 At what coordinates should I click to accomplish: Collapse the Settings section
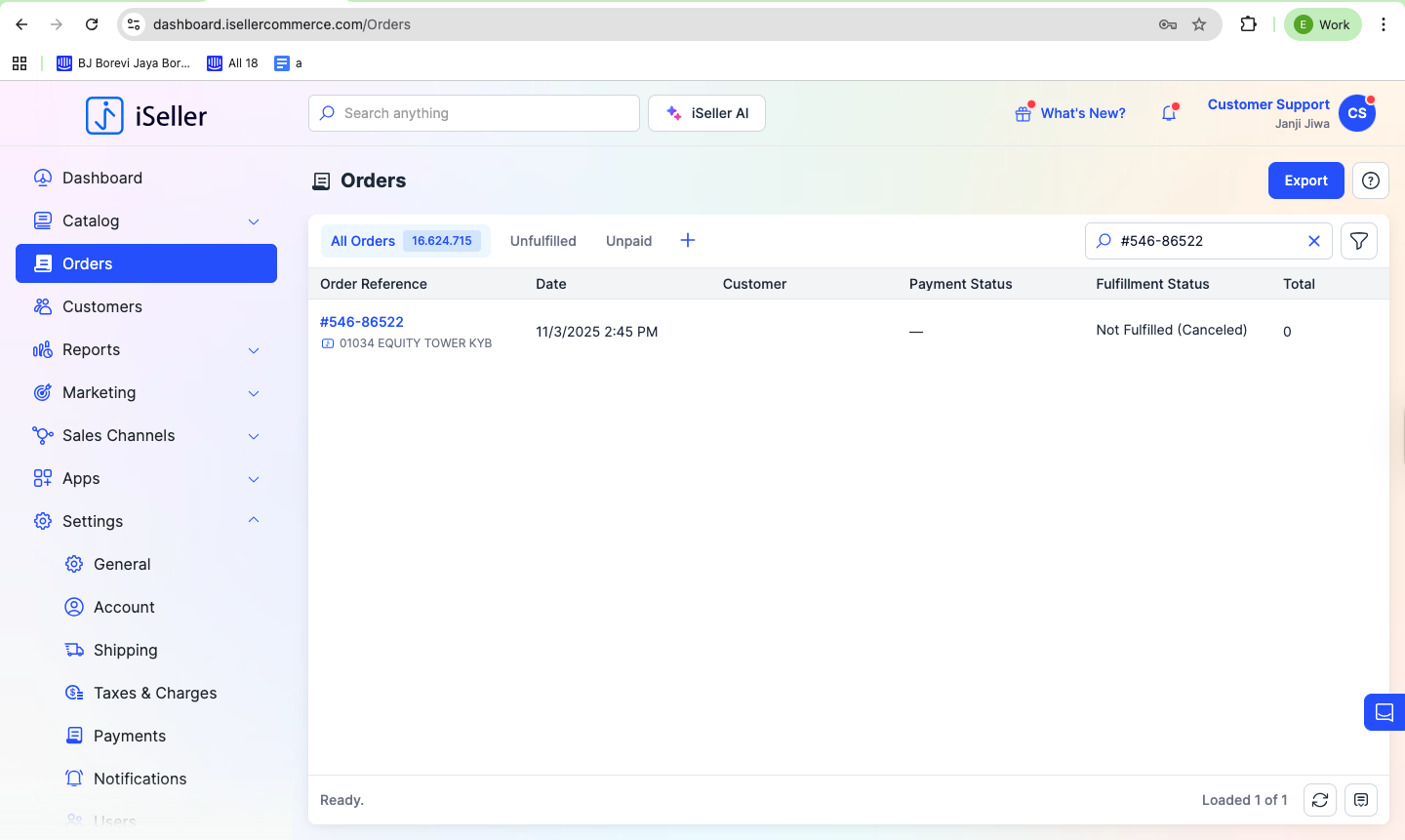click(x=254, y=521)
